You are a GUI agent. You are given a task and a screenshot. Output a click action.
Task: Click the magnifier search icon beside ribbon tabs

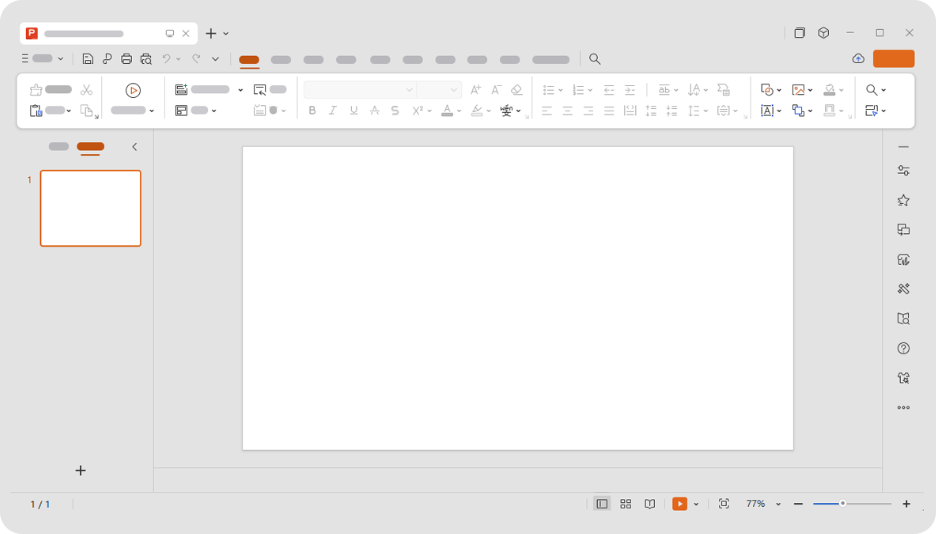[x=595, y=59]
